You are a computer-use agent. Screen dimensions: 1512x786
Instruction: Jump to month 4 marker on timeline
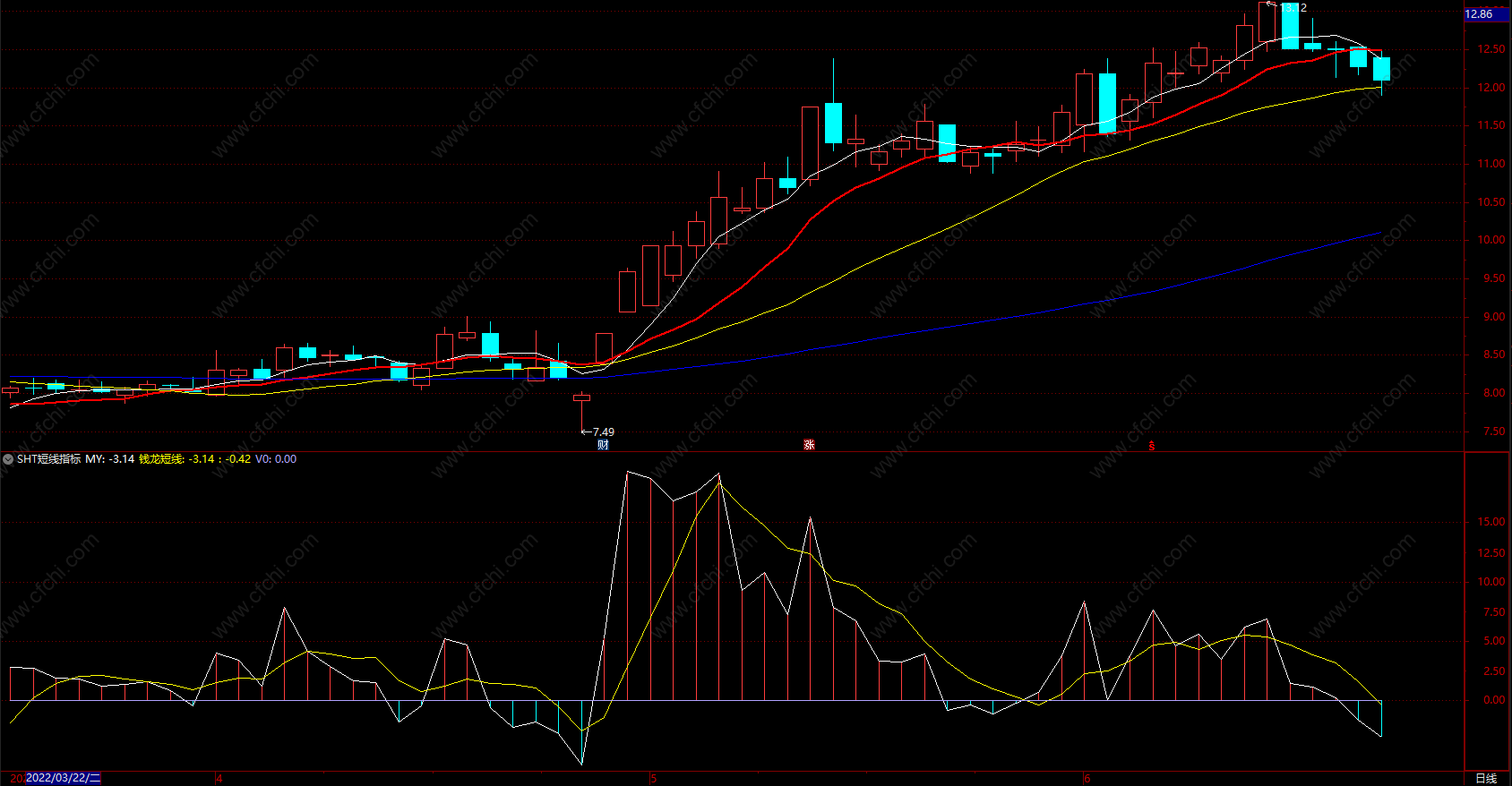tap(219, 779)
